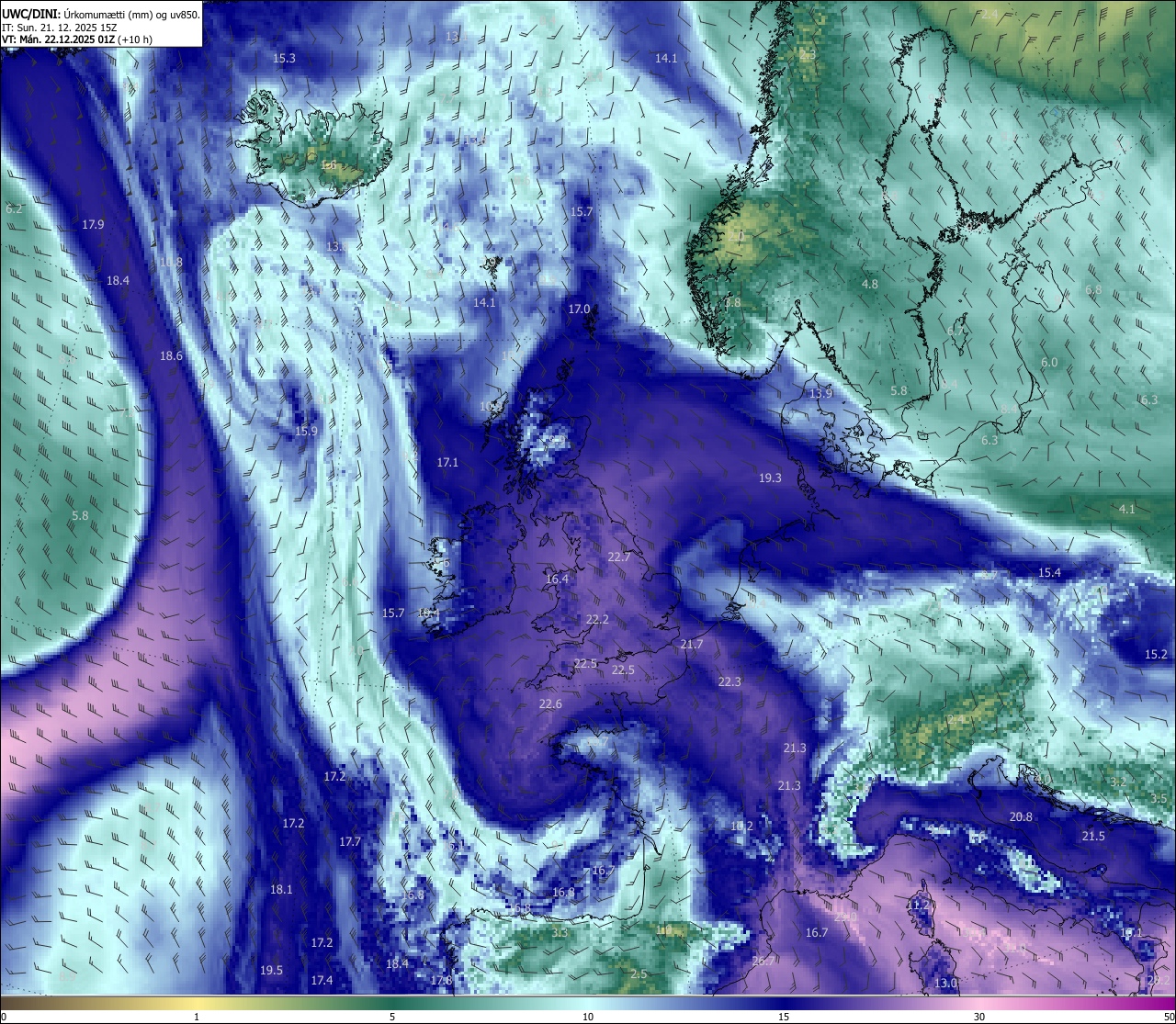Screen dimensions: 1176x1024
Task: Click the IT: Sun. 21. 12. 2025 15Z line
Action: click(59, 28)
